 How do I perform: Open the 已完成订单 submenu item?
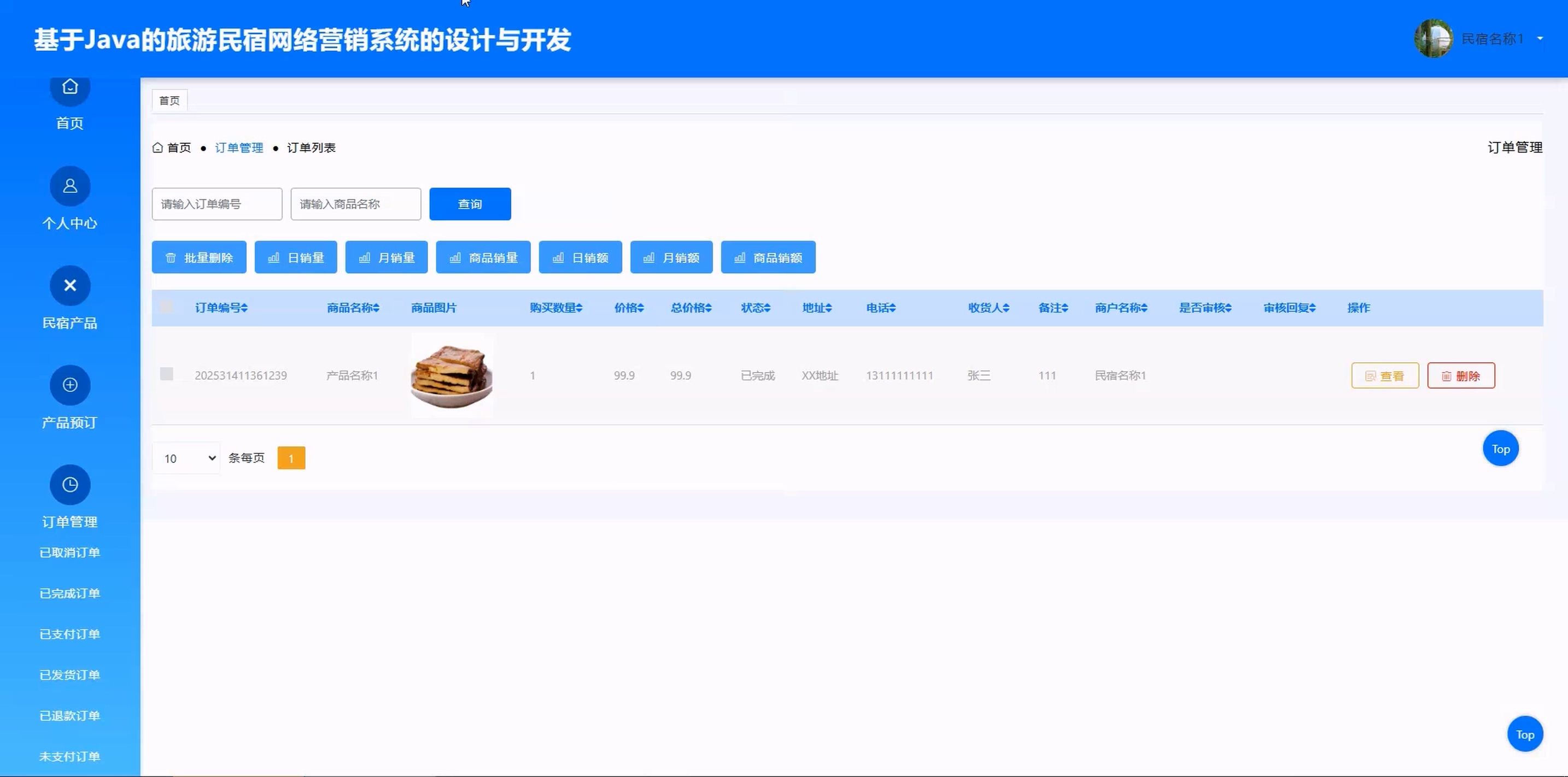click(70, 593)
